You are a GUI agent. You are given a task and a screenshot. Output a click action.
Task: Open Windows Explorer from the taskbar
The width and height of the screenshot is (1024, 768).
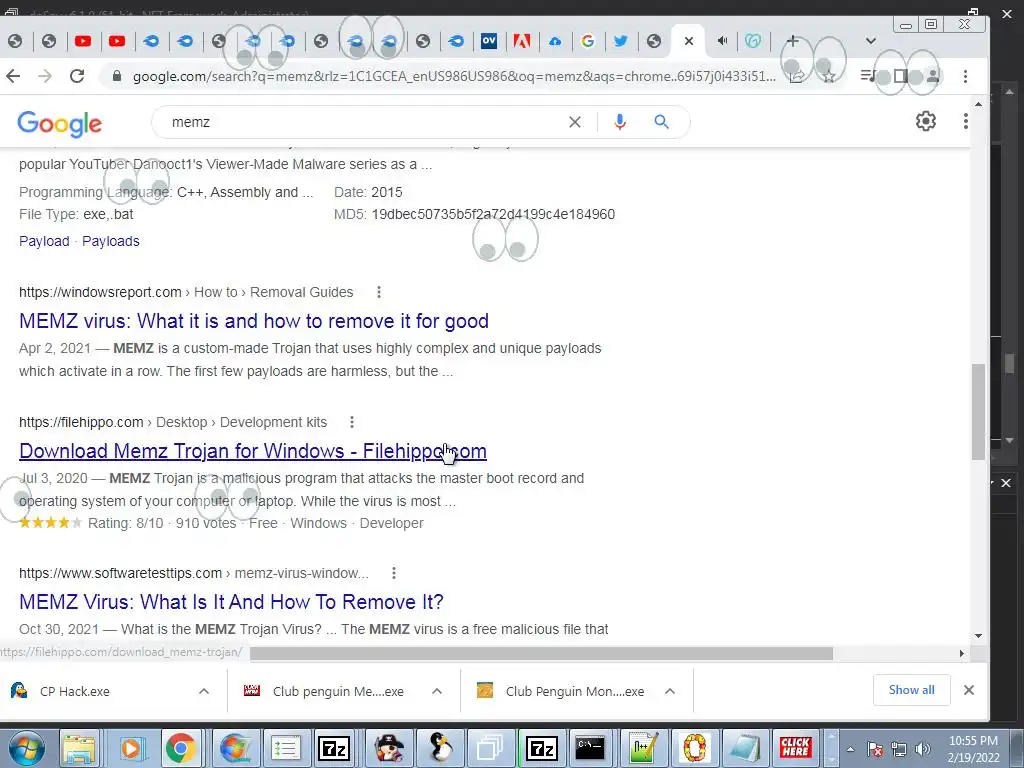coord(79,748)
